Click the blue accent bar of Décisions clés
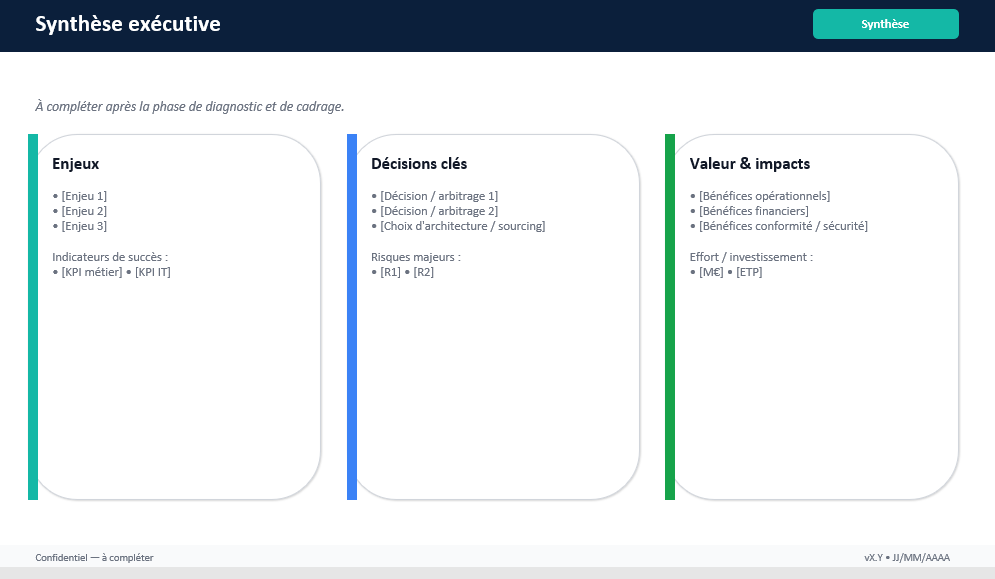The width and height of the screenshot is (995, 579). click(352, 316)
